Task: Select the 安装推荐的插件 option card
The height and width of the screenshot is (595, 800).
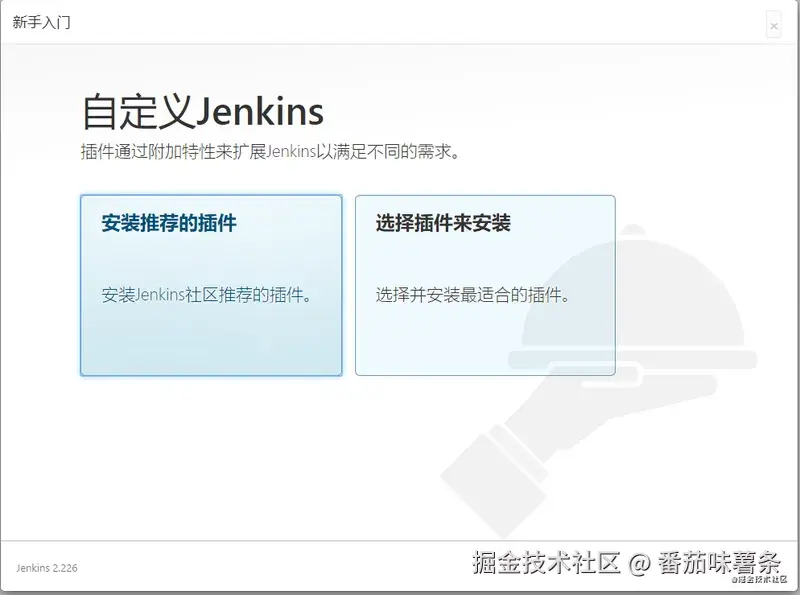Action: [x=211, y=284]
